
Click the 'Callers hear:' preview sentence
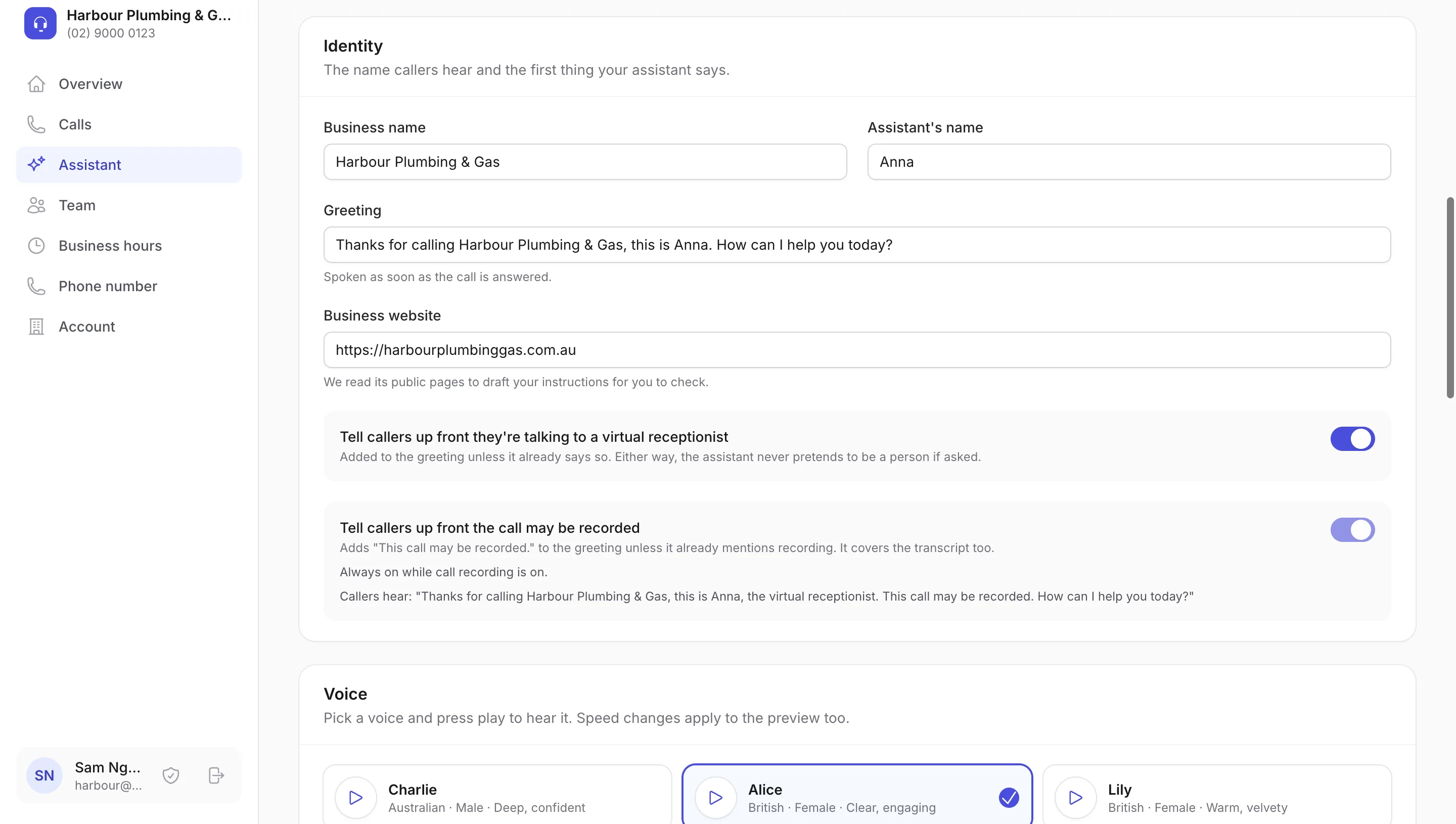(x=767, y=597)
